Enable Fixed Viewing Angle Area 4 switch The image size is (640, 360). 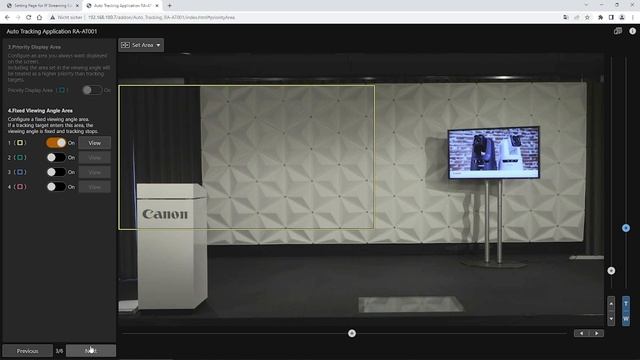tap(56, 187)
